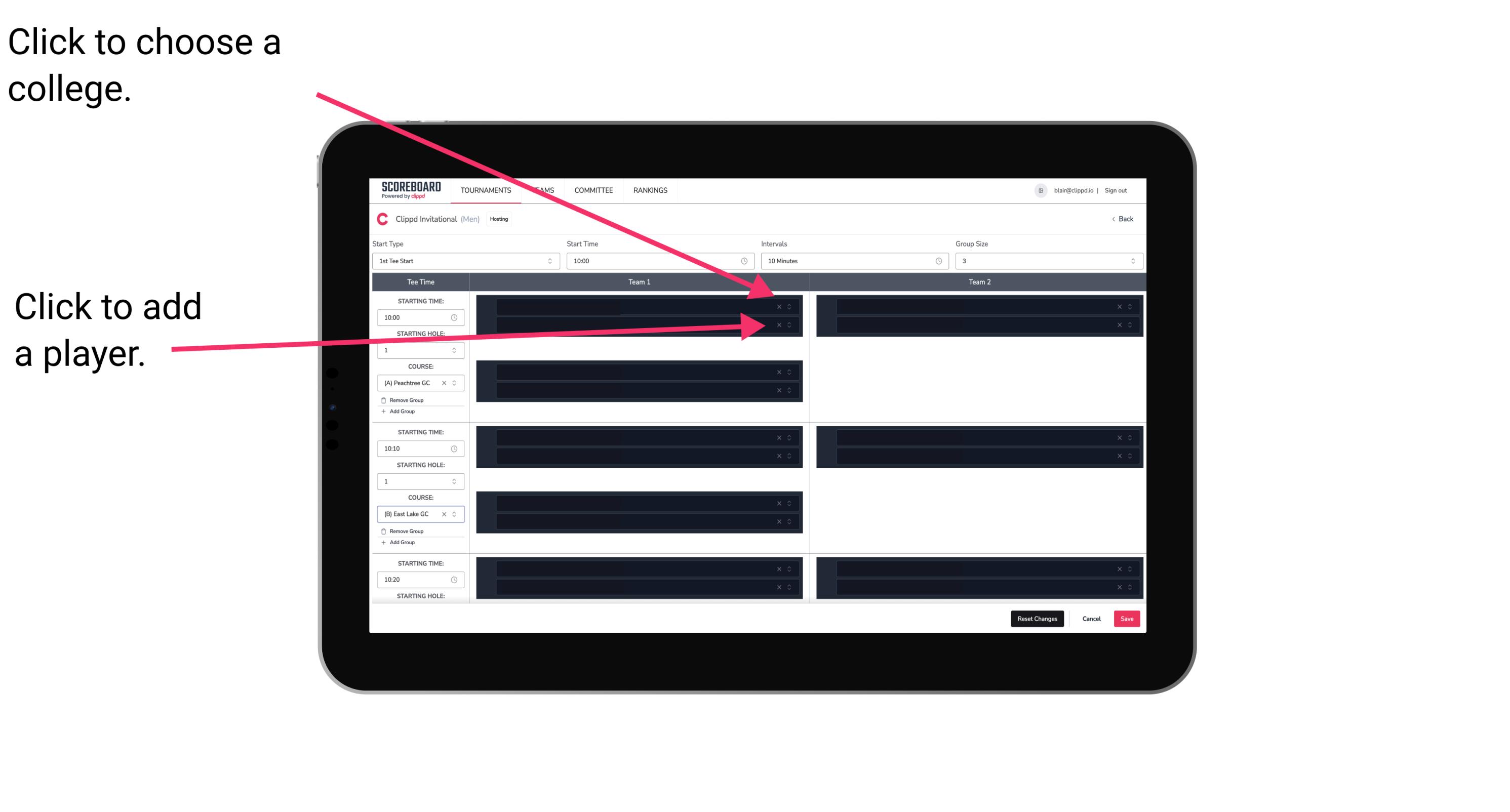
Task: Select the RANKINGS tab in the menu
Action: pyautogui.click(x=650, y=191)
